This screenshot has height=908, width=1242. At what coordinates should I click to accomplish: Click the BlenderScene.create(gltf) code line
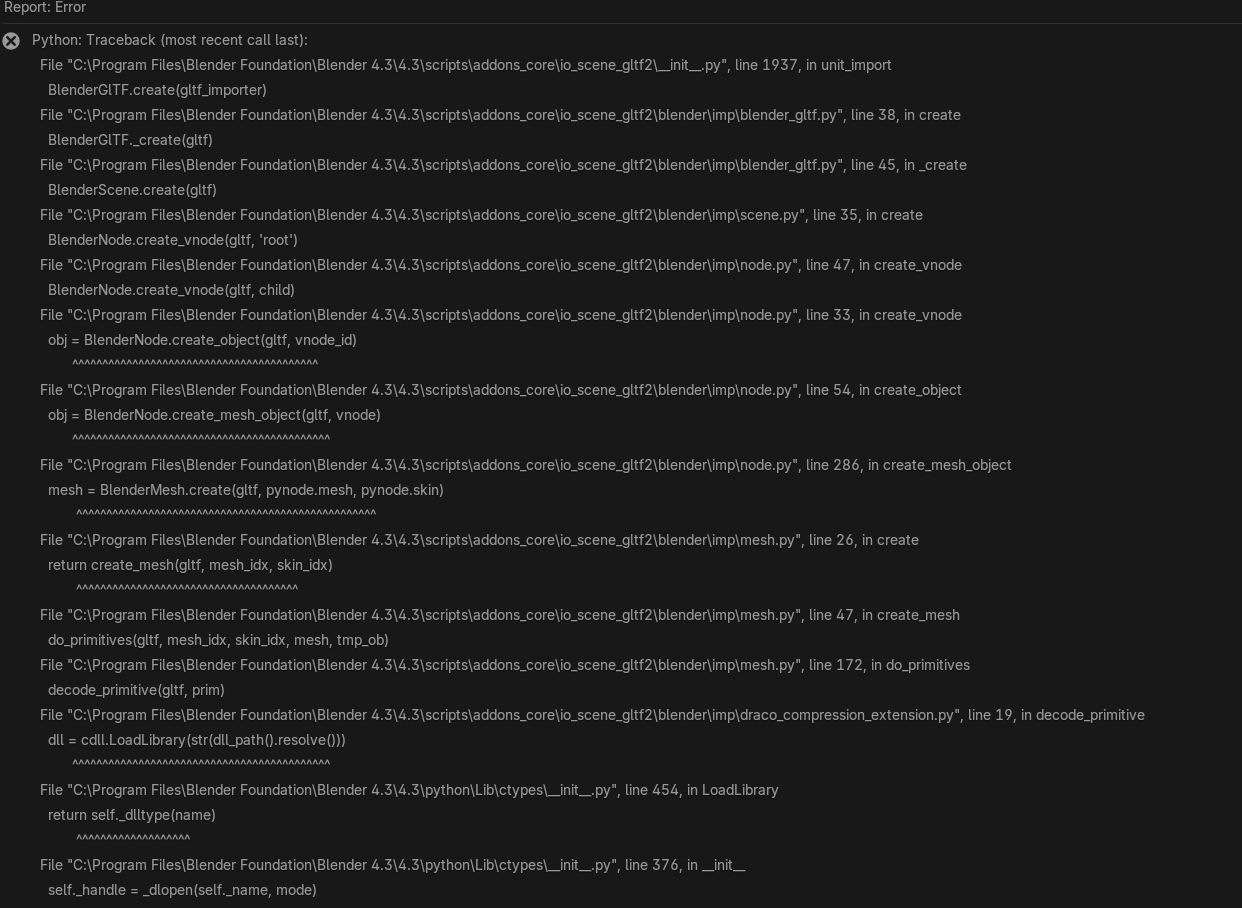[132, 190]
